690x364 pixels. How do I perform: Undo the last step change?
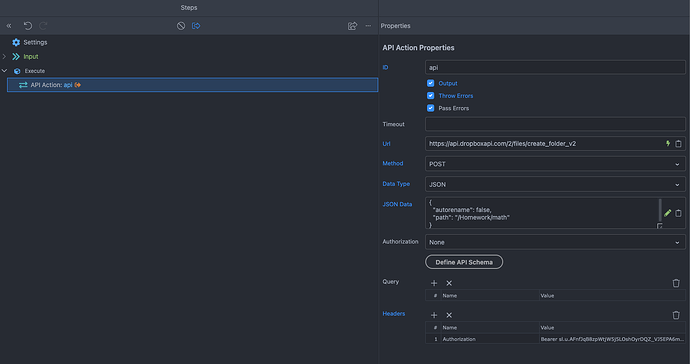(x=28, y=26)
